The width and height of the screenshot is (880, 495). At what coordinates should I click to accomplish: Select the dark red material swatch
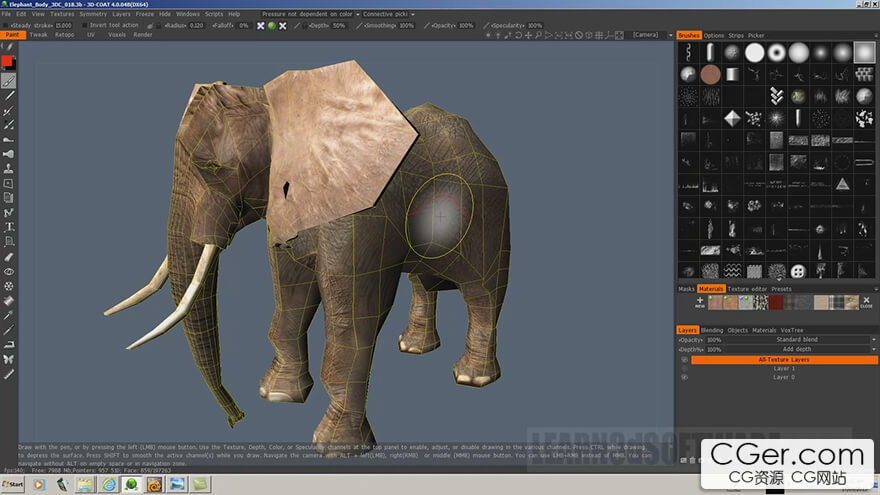776,302
